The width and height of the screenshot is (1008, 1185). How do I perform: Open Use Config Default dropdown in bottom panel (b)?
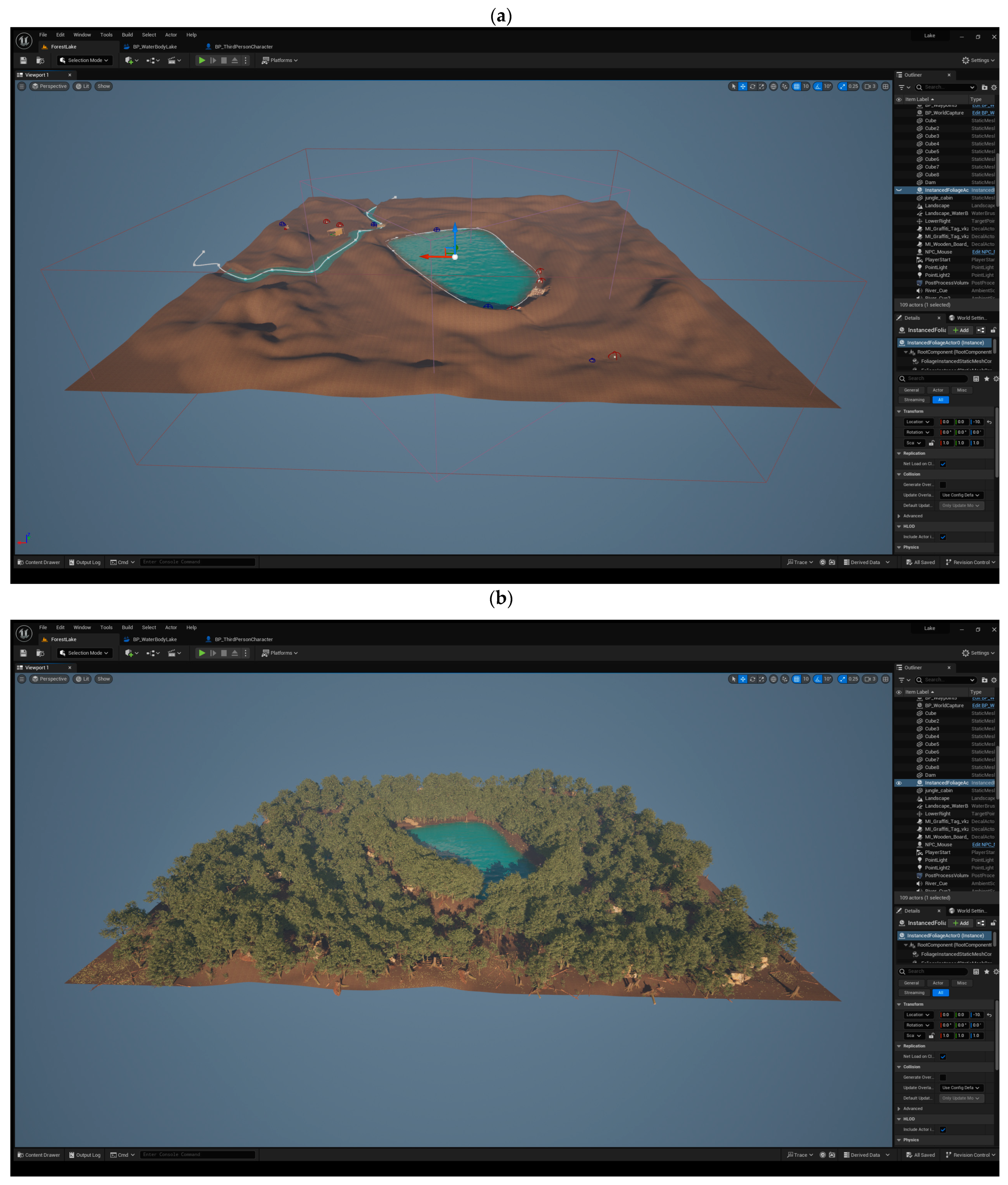(961, 1088)
